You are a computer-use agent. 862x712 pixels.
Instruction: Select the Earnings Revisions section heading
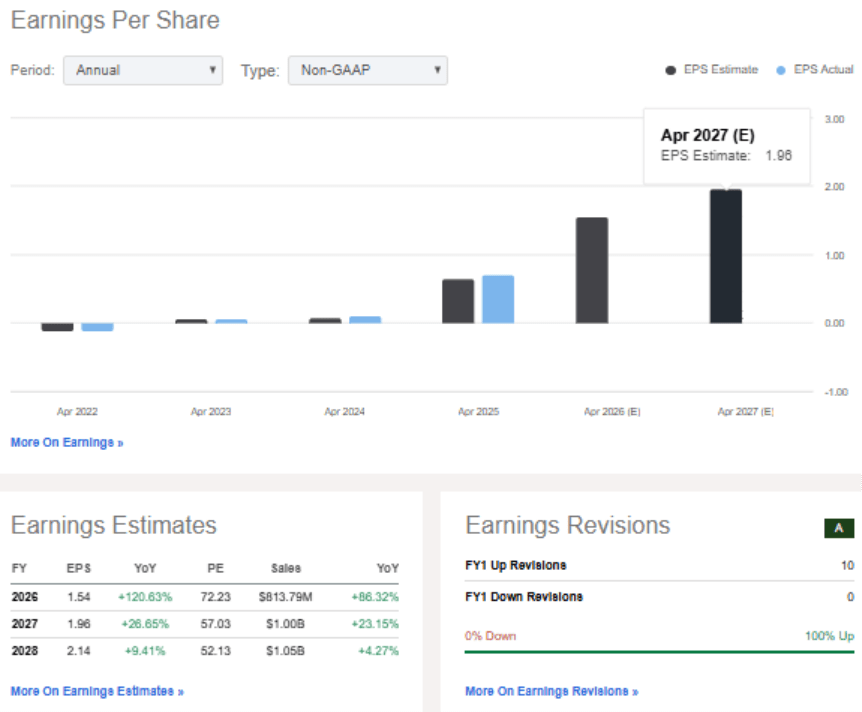(567, 525)
